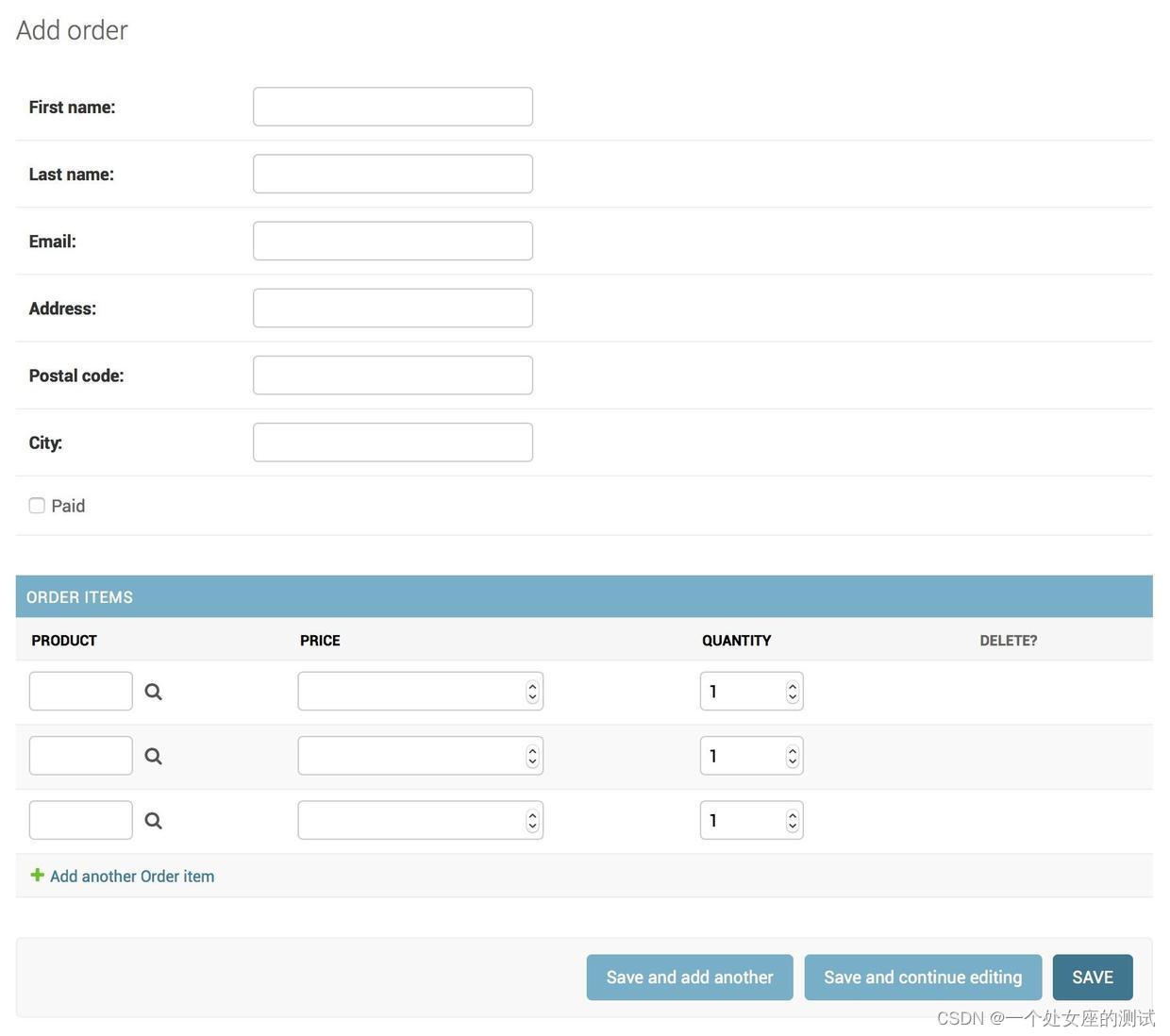This screenshot has height=1036, width=1170.
Task: Focus the Address text box
Action: pos(393,308)
